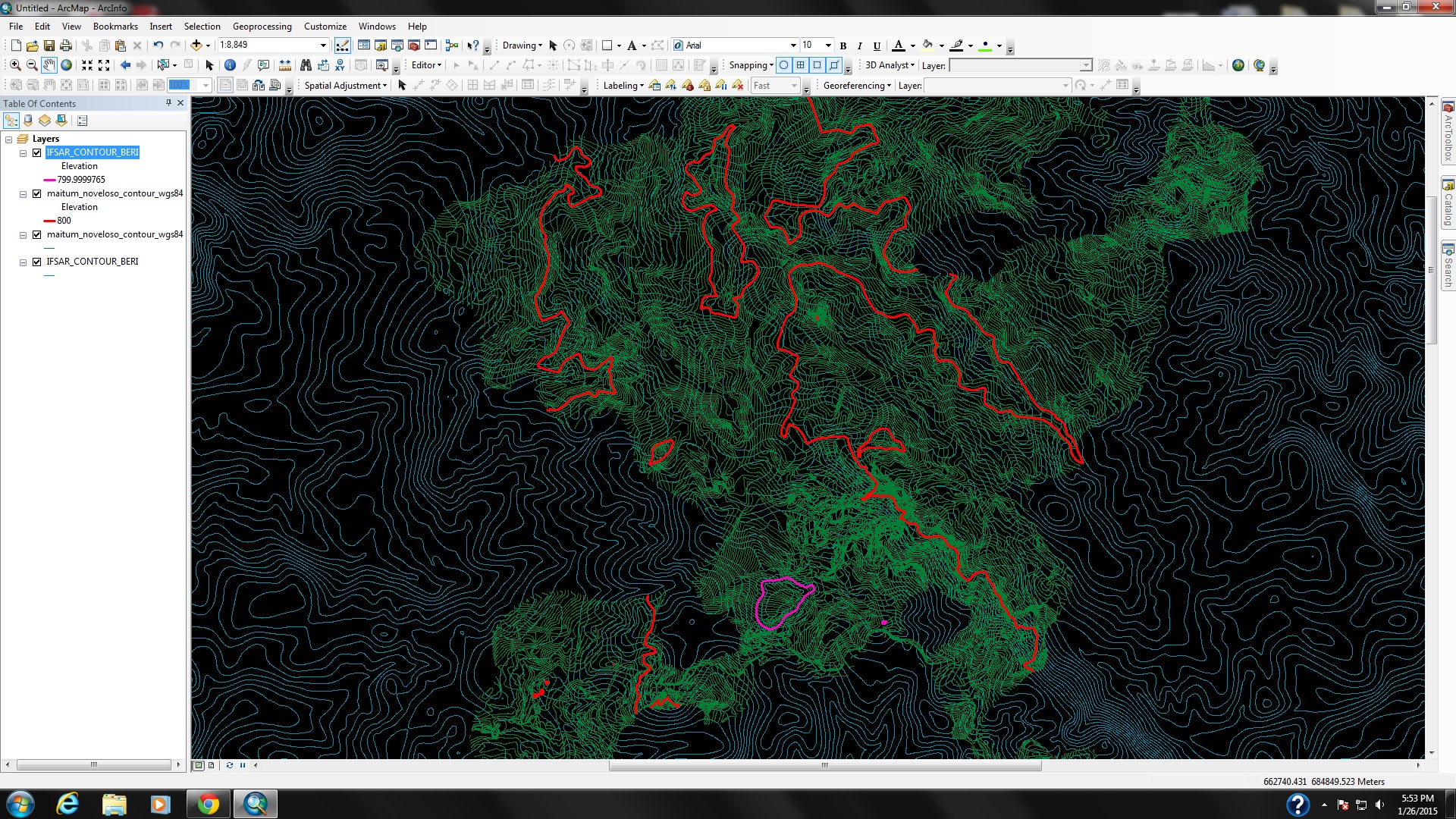1456x819 pixels.
Task: Collapse the selected IFSAR_CONTOUR_BERI layer legend
Action: 24,153
